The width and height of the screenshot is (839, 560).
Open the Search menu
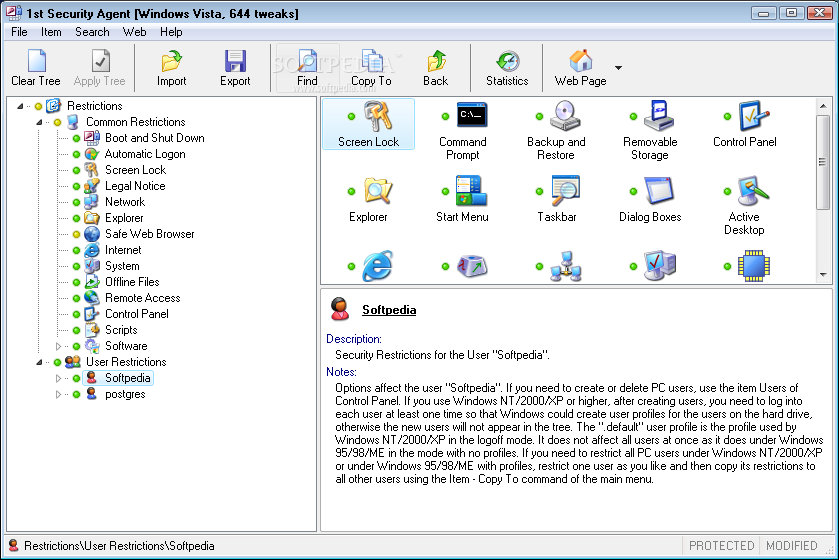pyautogui.click(x=92, y=32)
